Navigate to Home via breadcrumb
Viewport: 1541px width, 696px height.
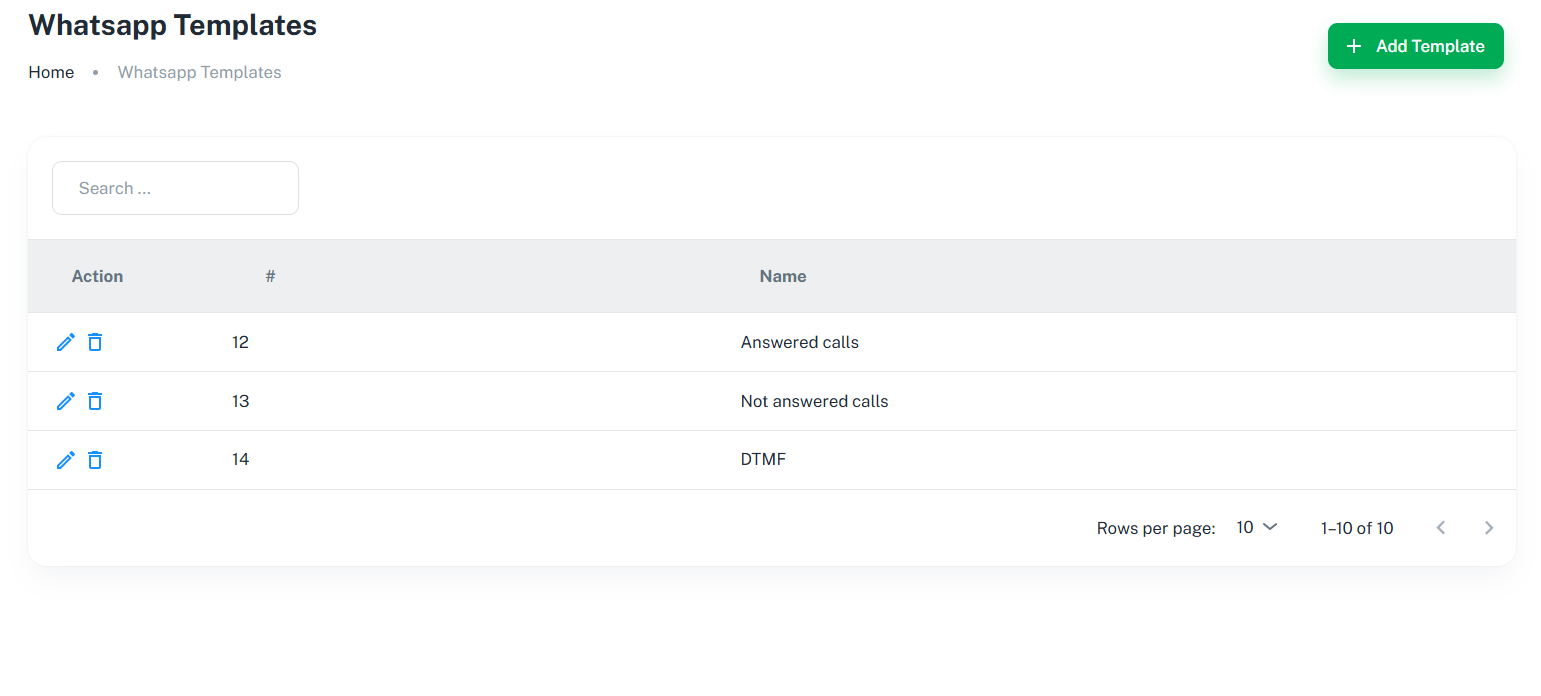[x=51, y=72]
